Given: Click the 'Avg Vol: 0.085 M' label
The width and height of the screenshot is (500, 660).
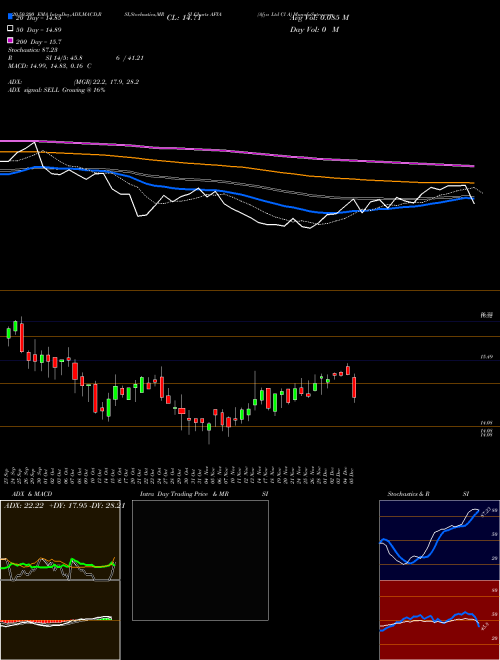Looking at the screenshot, I should coord(319,18).
